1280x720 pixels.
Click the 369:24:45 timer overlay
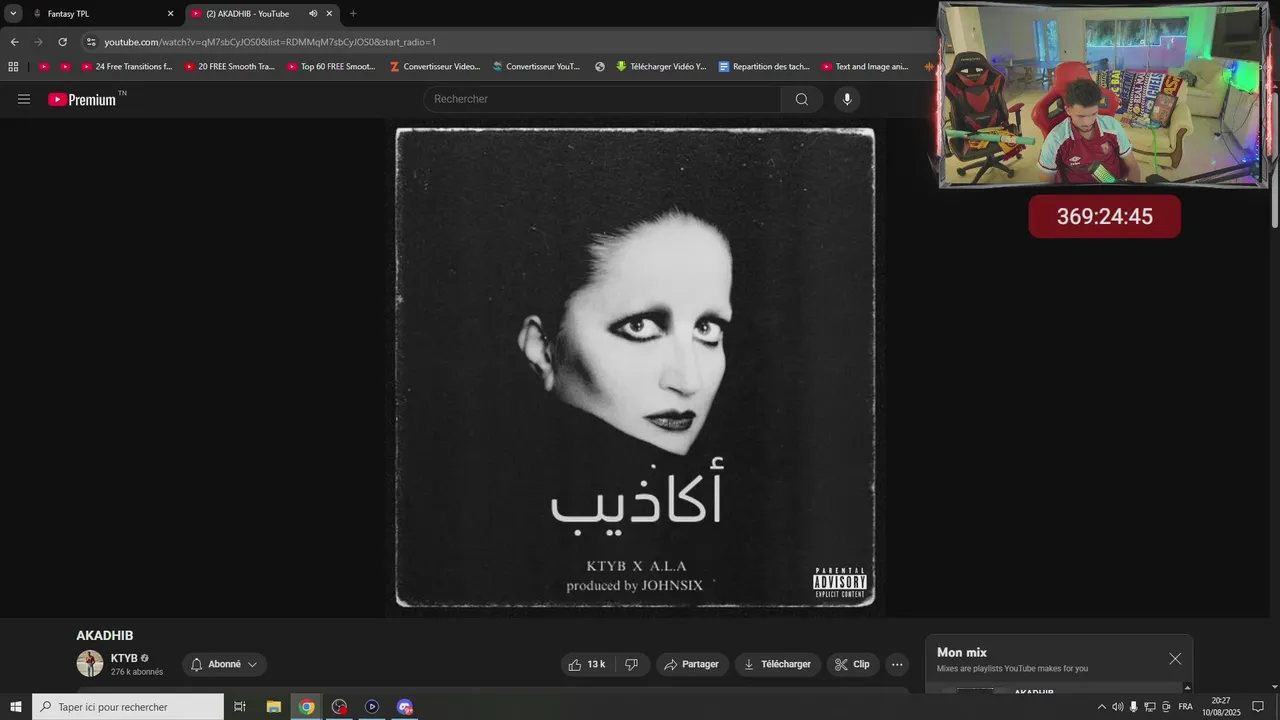click(1104, 216)
